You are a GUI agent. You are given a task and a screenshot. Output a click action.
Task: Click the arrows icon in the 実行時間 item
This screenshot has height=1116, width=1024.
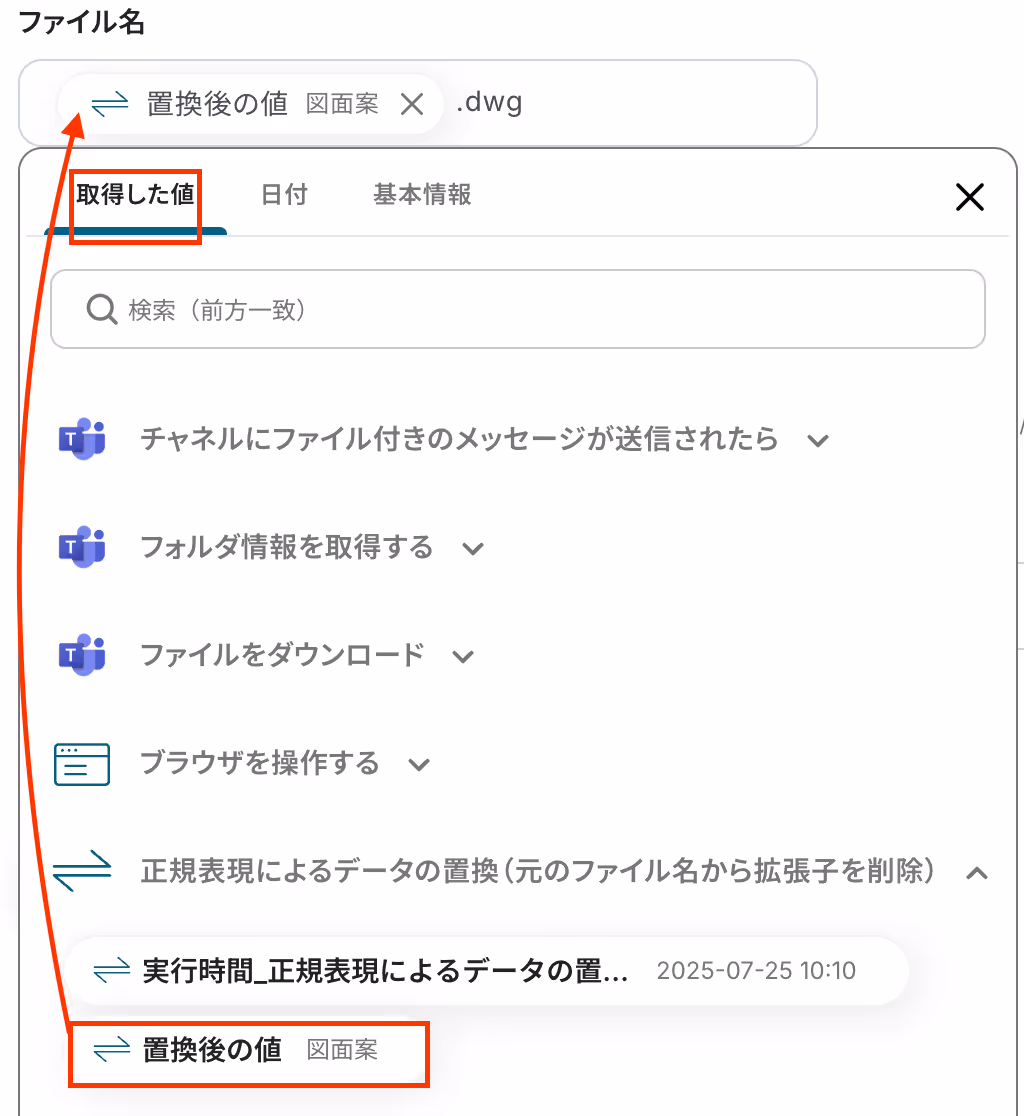112,971
